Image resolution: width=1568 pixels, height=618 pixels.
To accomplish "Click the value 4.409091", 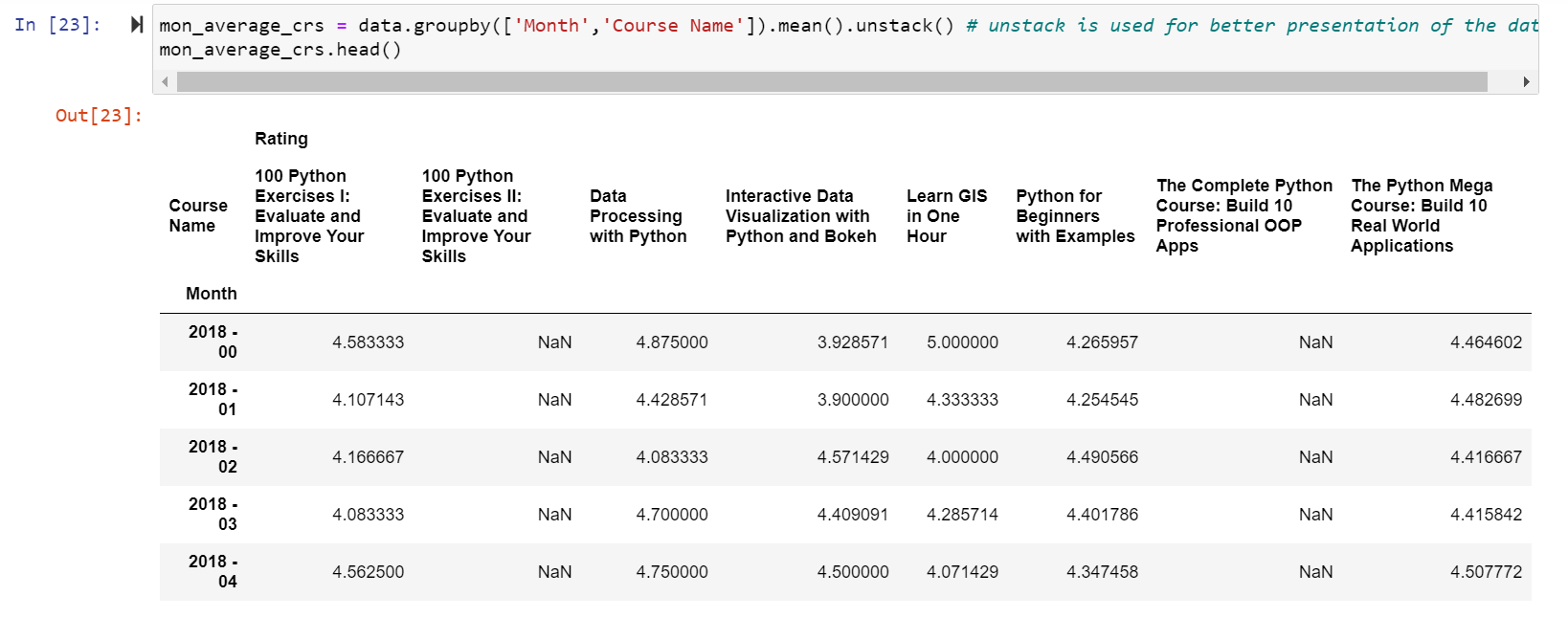I will click(853, 515).
